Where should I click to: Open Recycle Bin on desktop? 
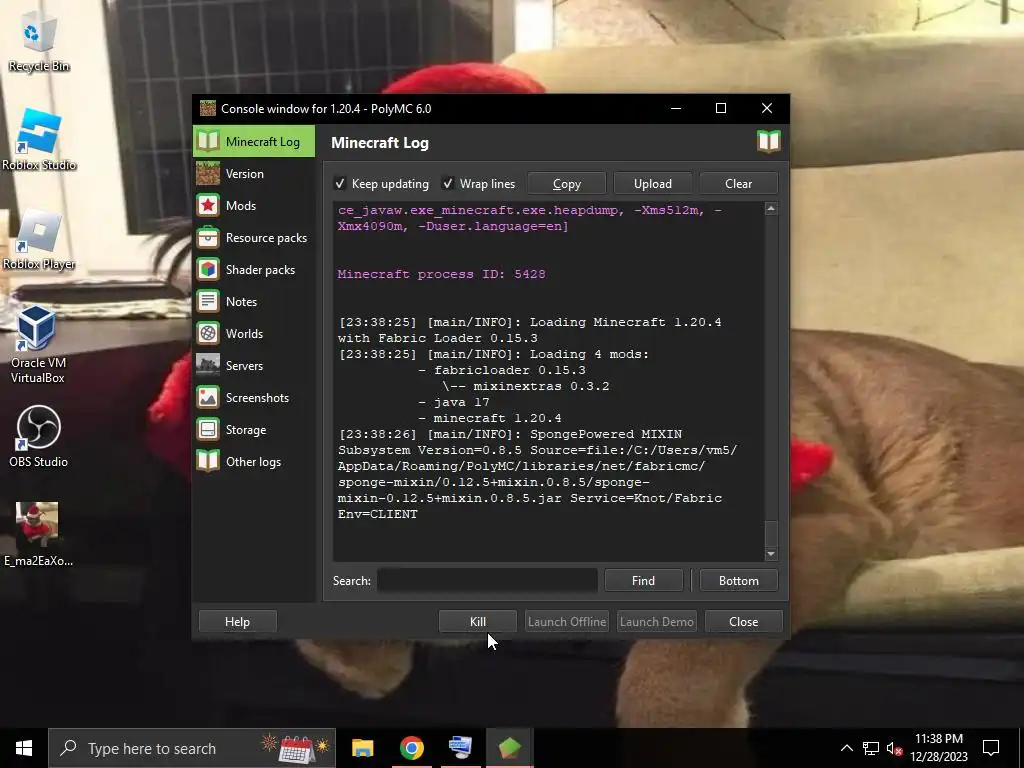click(x=39, y=44)
